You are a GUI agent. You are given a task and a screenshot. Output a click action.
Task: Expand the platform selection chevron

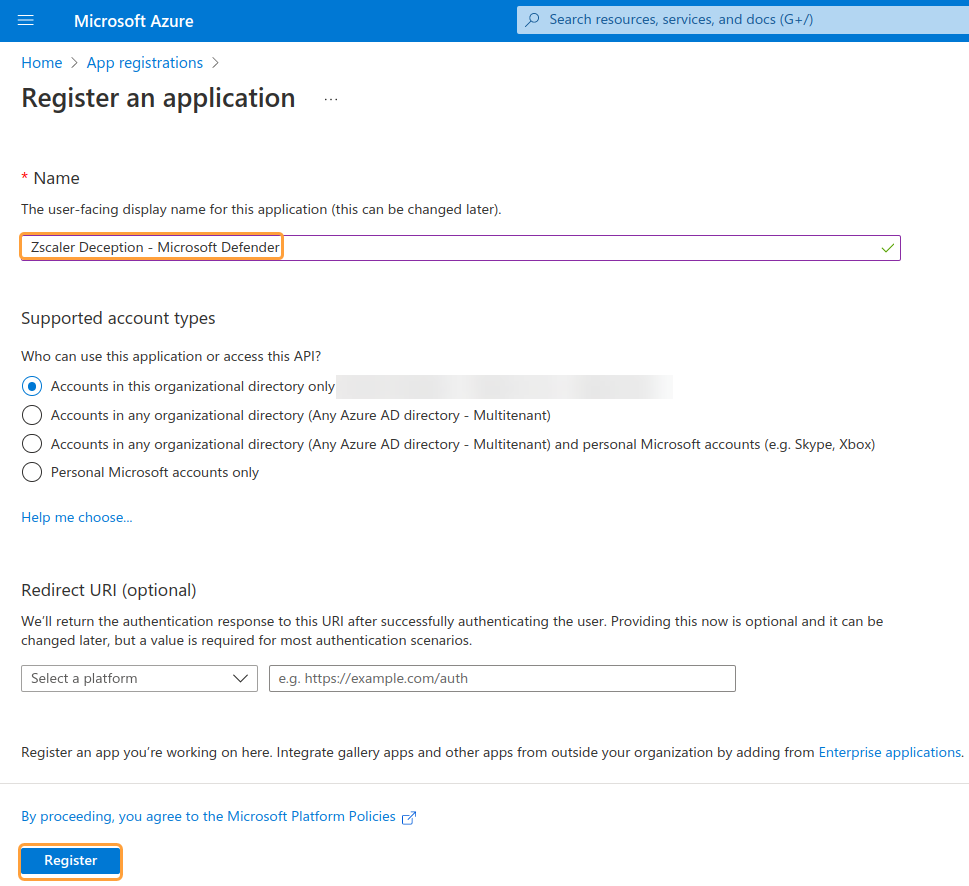pos(241,678)
